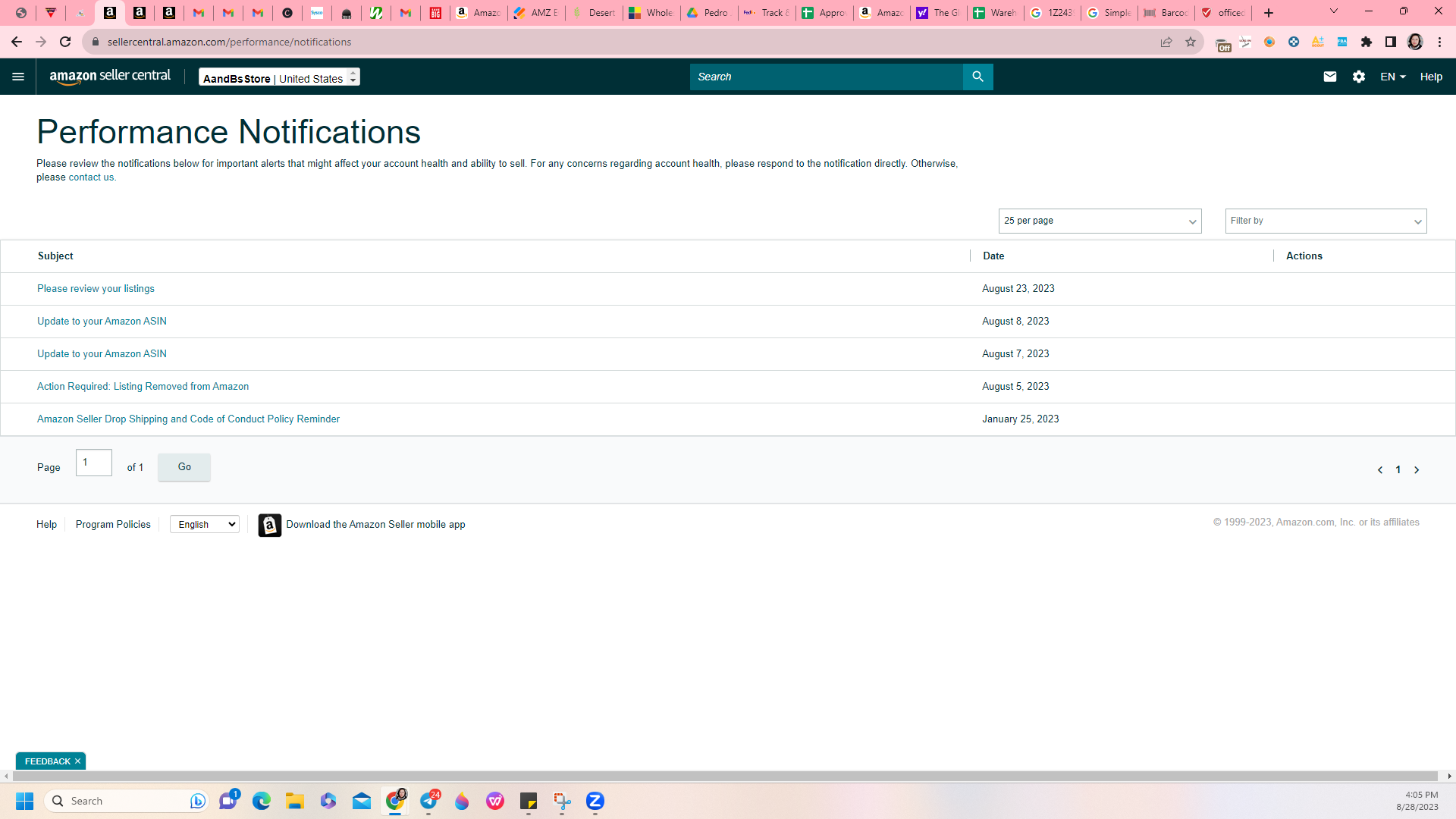Open Sticky Notes from the taskbar
Screen dimensions: 1456x819
point(529,801)
